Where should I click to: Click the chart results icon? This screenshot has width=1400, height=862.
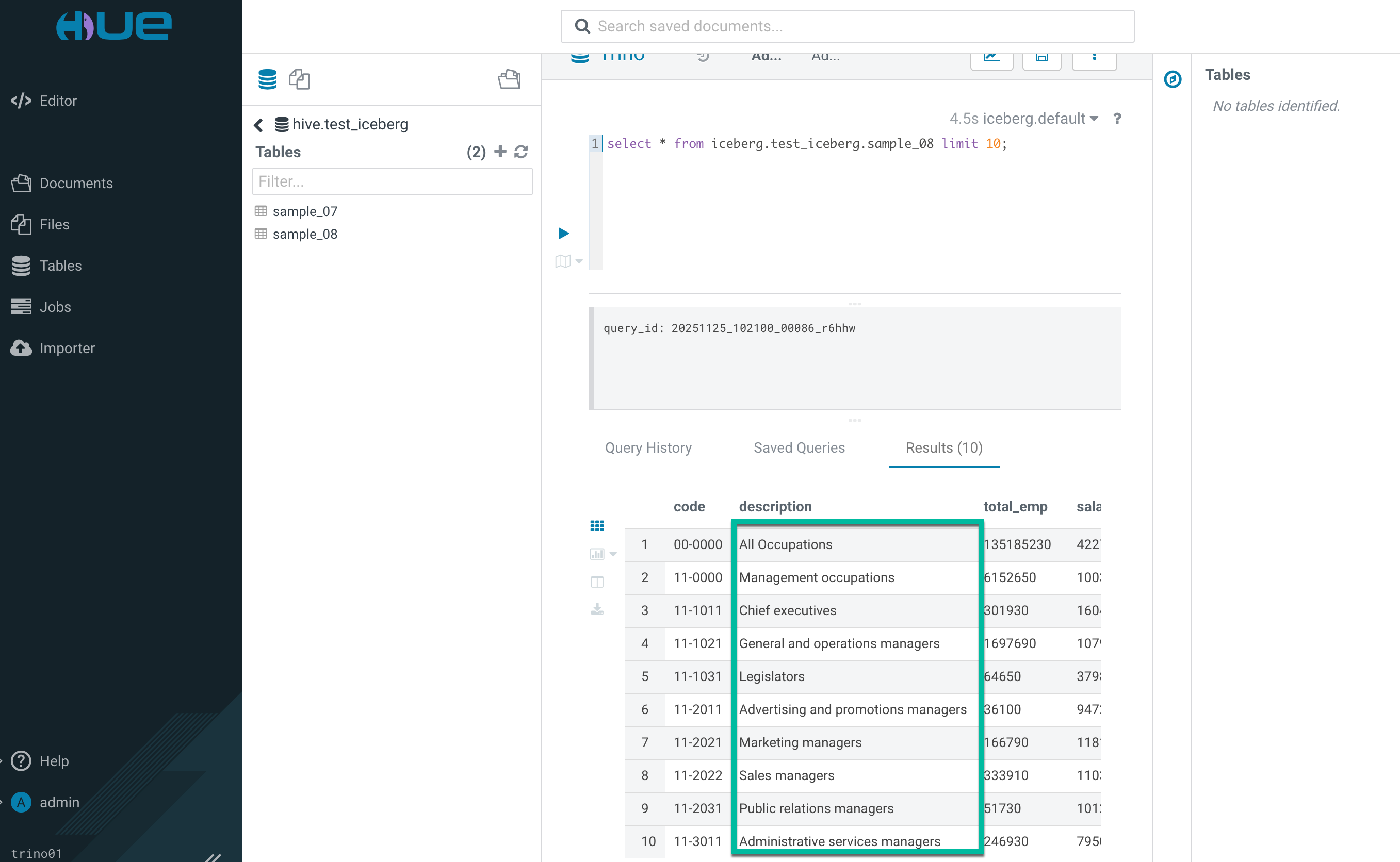pos(596,554)
